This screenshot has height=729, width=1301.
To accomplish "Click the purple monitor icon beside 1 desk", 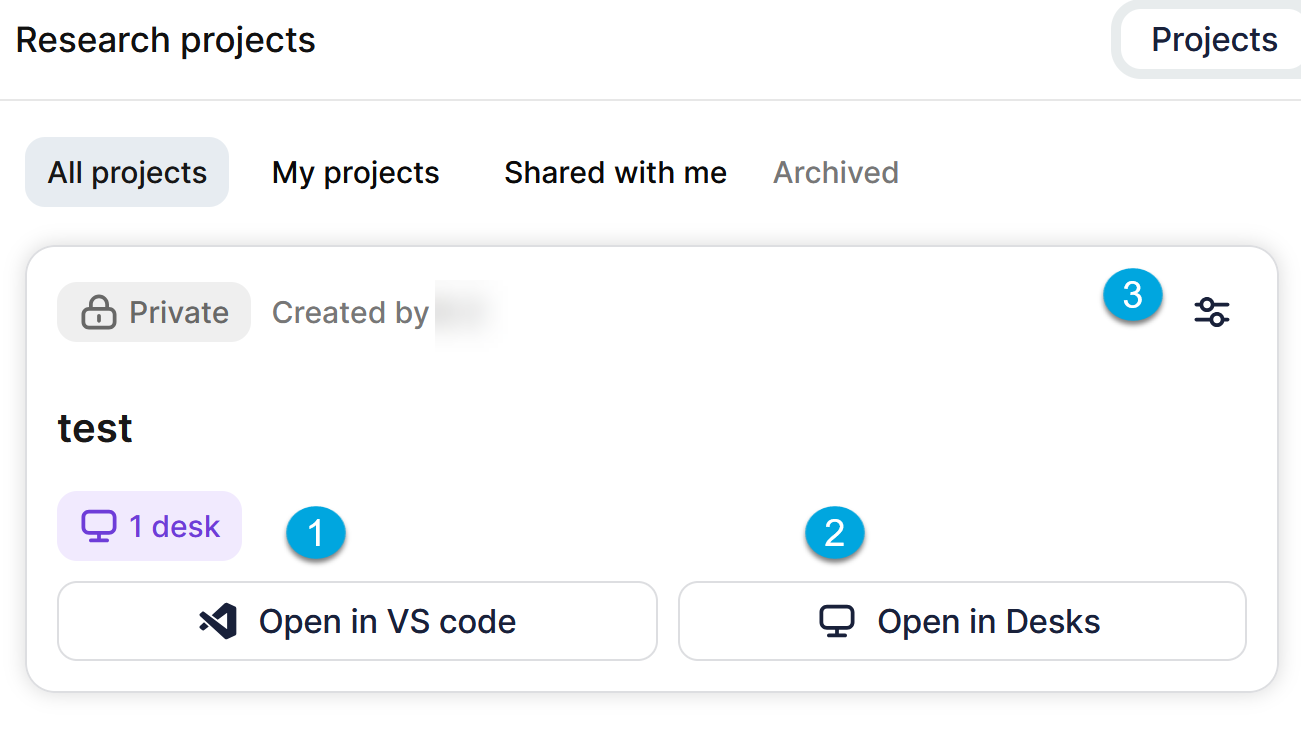I will pos(99,526).
